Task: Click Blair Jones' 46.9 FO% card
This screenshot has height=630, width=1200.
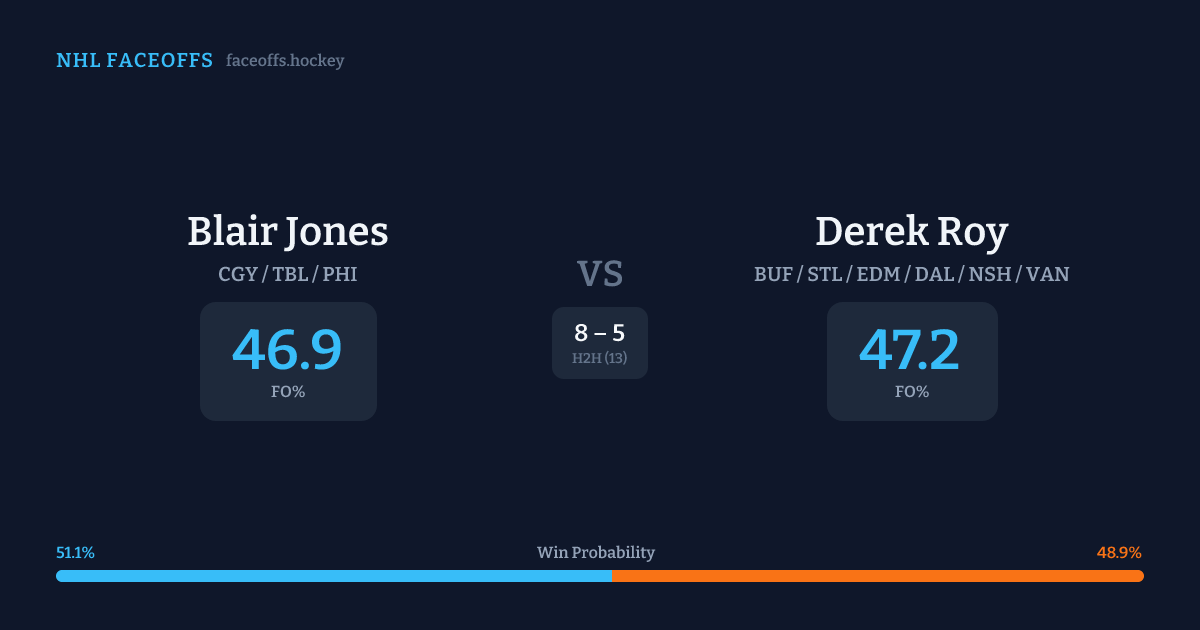Action: pos(288,361)
